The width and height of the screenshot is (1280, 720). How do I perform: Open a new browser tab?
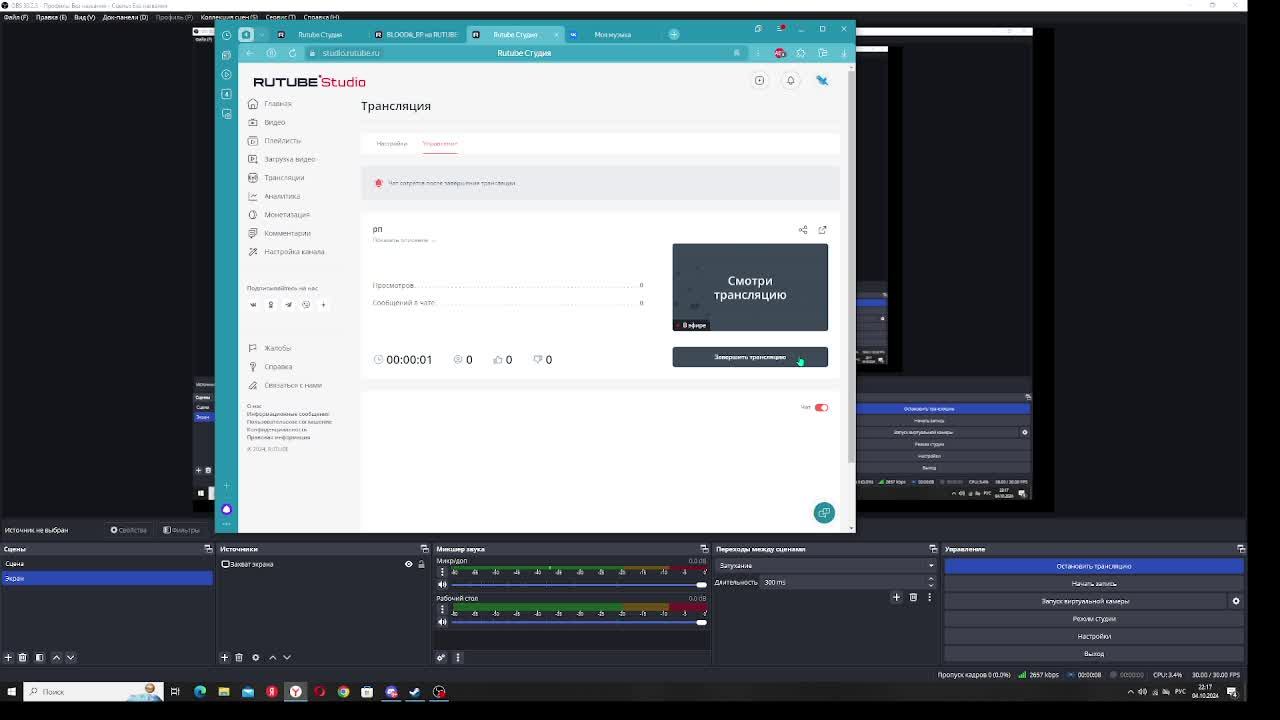click(x=674, y=34)
